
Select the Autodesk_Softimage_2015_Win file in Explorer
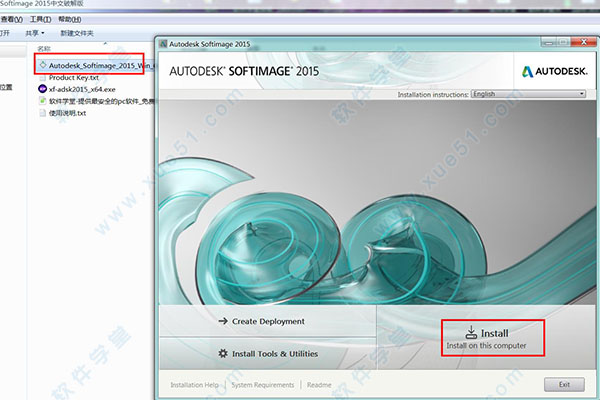click(x=96, y=65)
